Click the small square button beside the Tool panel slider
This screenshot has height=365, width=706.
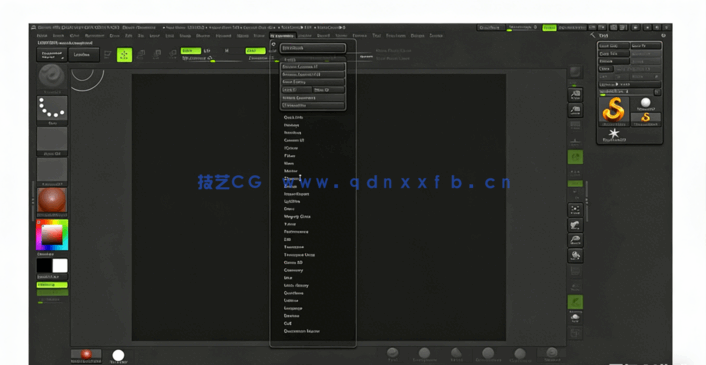657,92
